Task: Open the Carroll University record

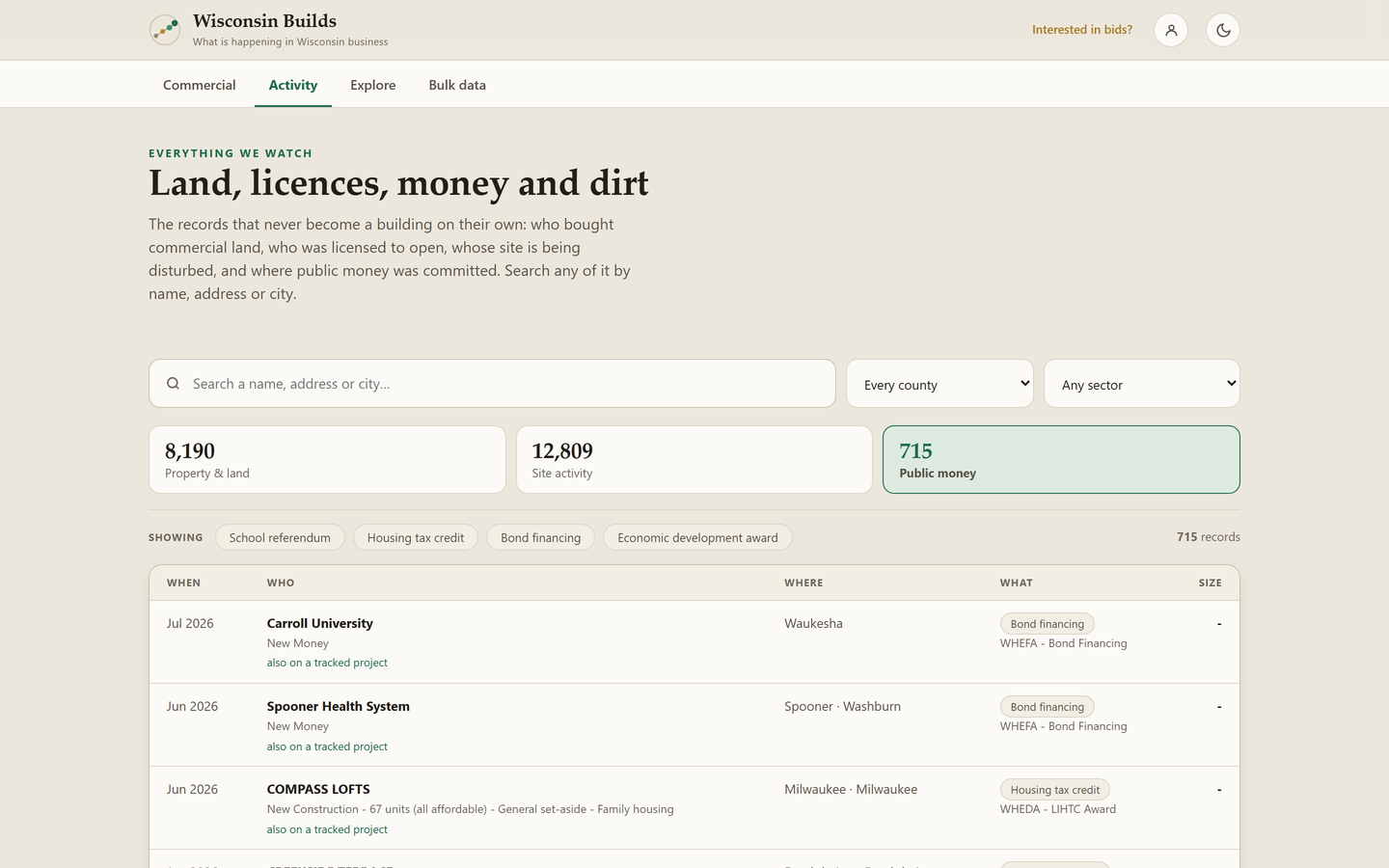Action: point(319,623)
